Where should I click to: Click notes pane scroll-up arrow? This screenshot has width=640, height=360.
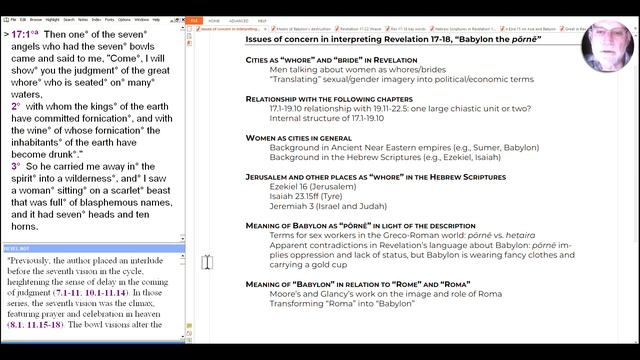182,256
